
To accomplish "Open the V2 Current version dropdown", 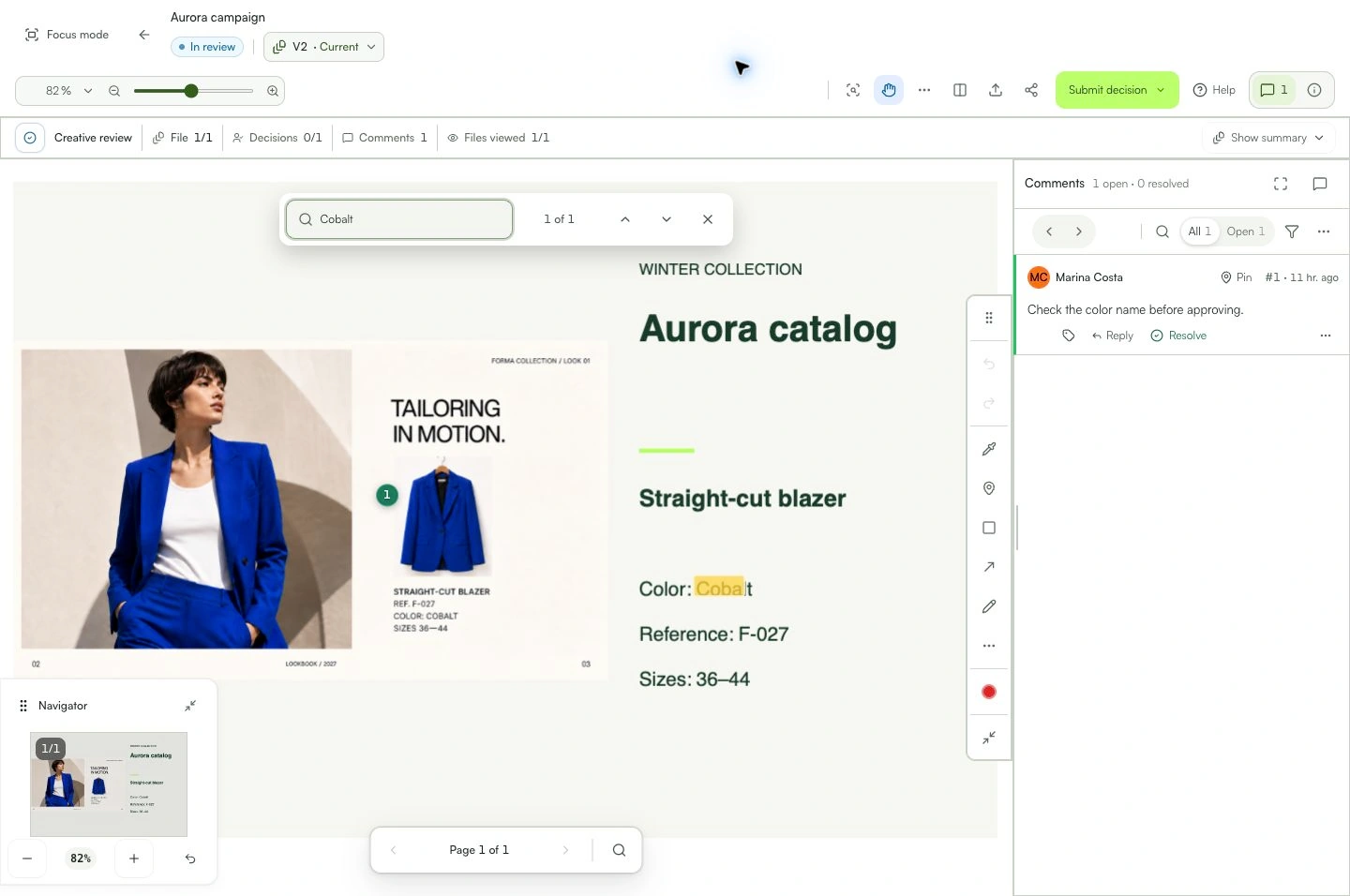I will (x=324, y=47).
